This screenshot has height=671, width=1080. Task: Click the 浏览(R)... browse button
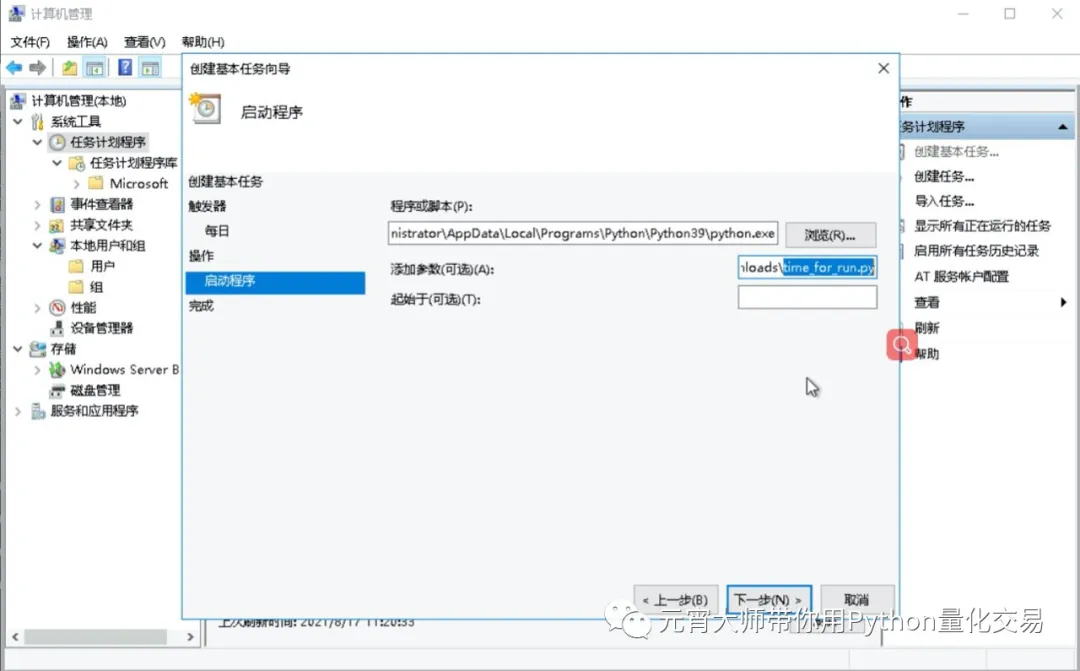click(x=830, y=235)
